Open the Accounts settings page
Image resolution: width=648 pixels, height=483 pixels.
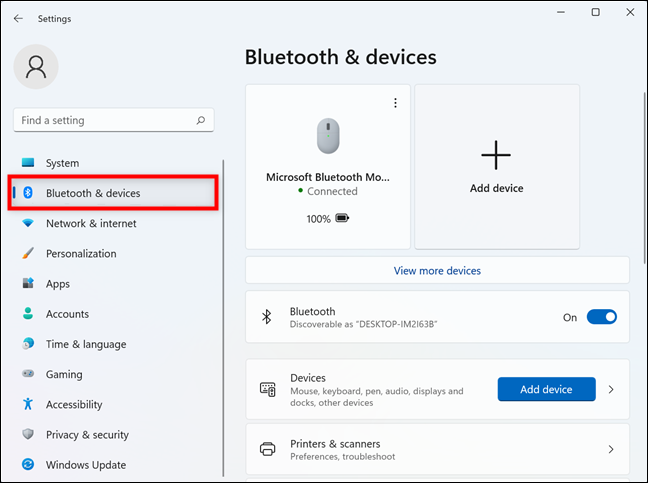tap(67, 314)
